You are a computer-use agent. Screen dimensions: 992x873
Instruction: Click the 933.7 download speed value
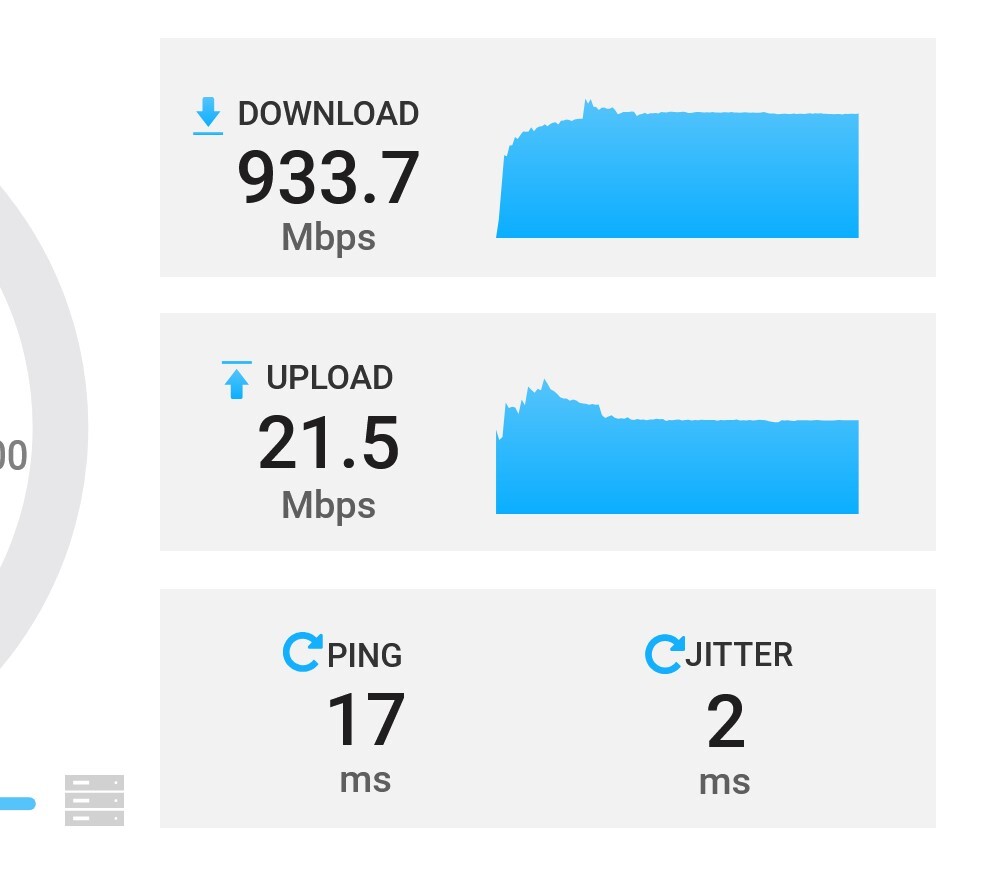coord(328,178)
